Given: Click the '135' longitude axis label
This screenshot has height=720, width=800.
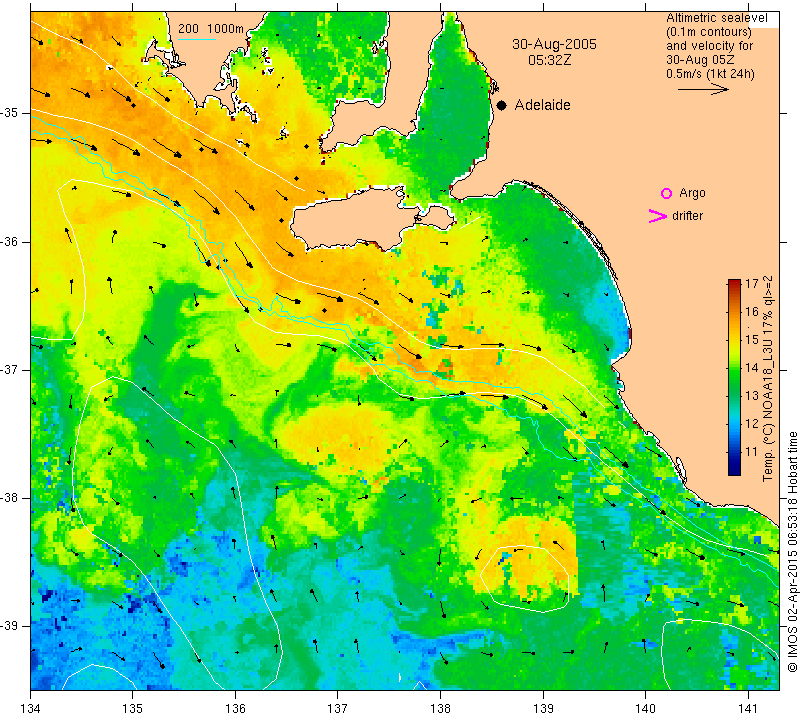Looking at the screenshot, I should 133,708.
